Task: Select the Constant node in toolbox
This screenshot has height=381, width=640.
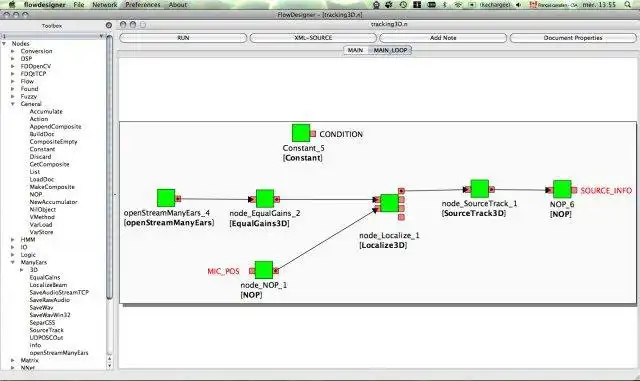Action: coord(42,149)
